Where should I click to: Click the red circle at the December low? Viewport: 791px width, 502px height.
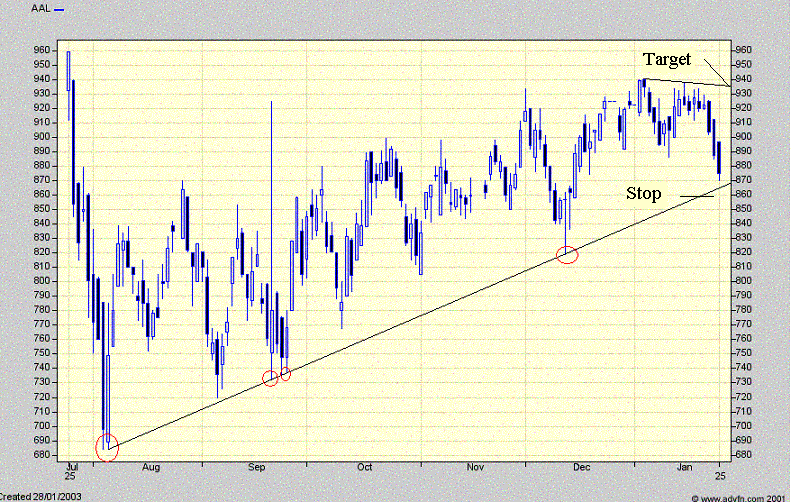[567, 254]
